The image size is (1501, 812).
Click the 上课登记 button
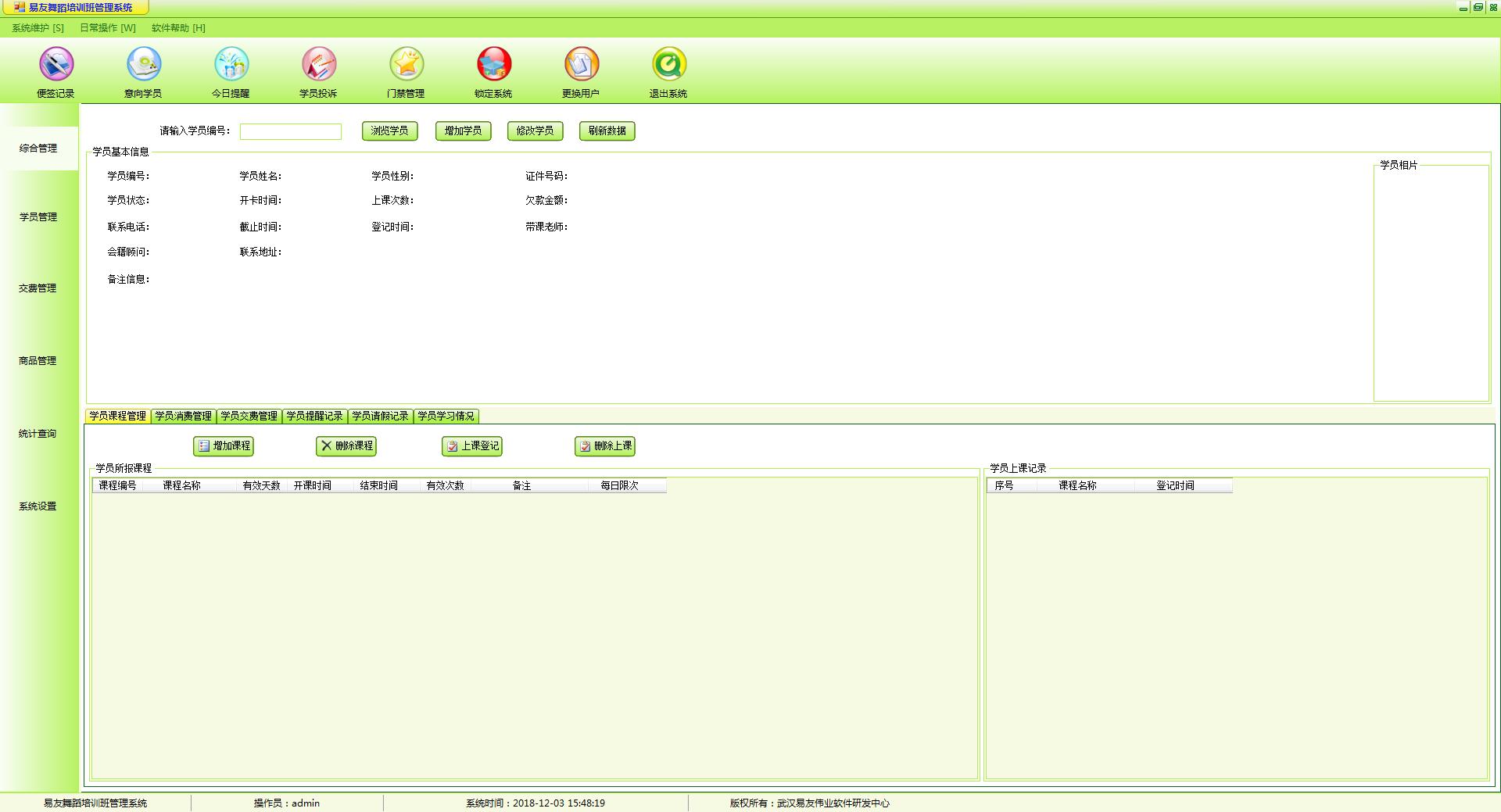(x=472, y=446)
